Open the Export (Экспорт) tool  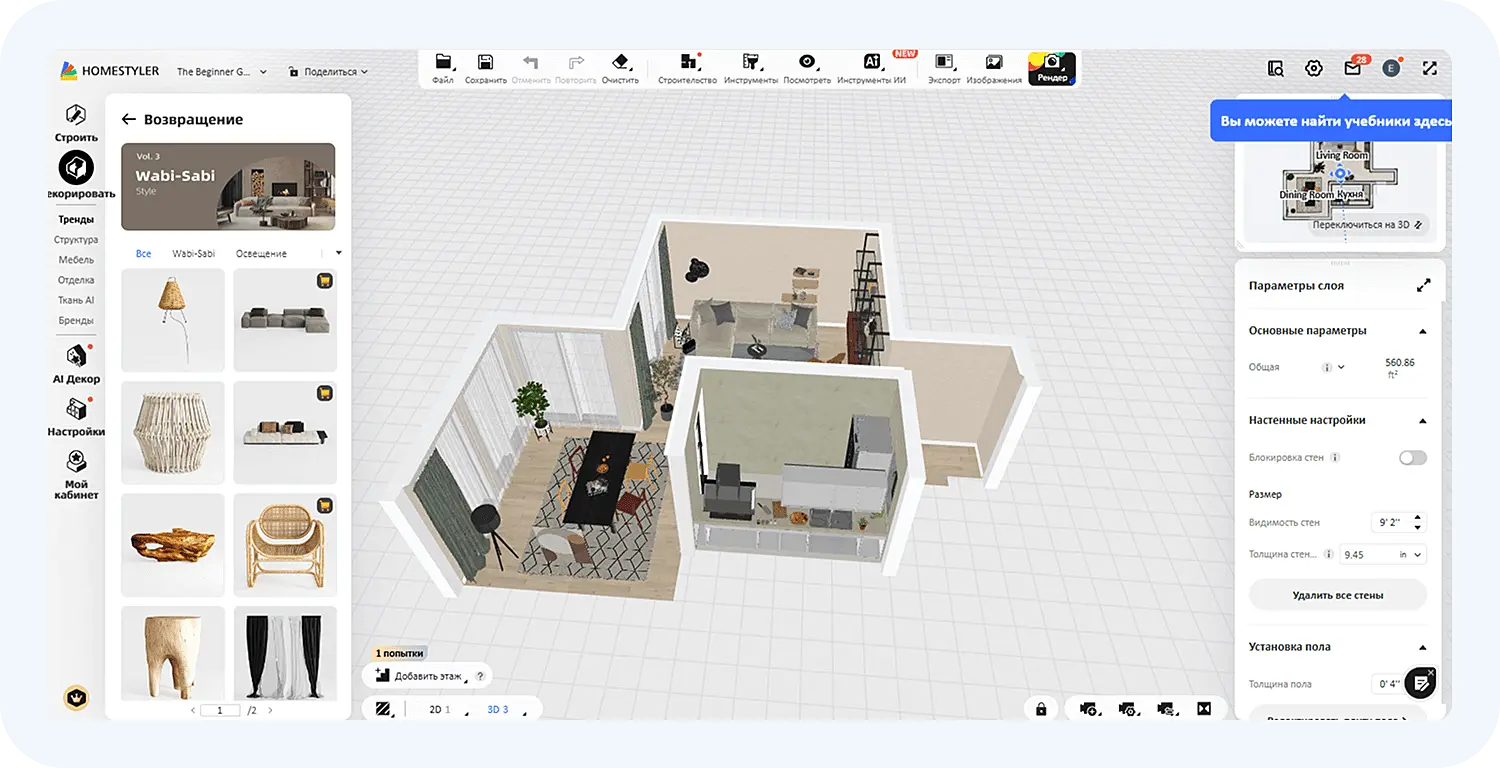[x=944, y=62]
